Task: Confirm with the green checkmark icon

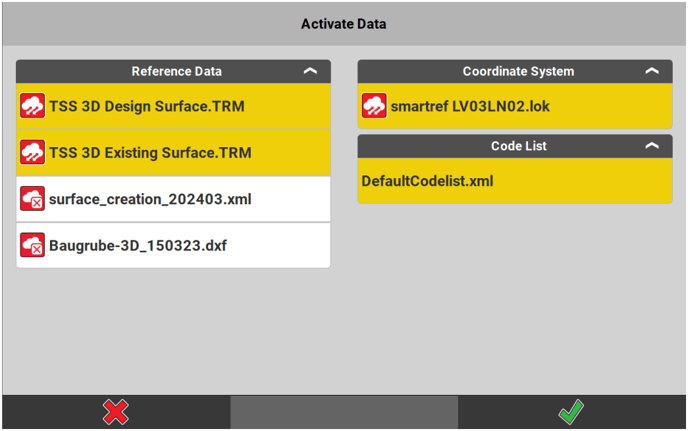Action: (571, 412)
